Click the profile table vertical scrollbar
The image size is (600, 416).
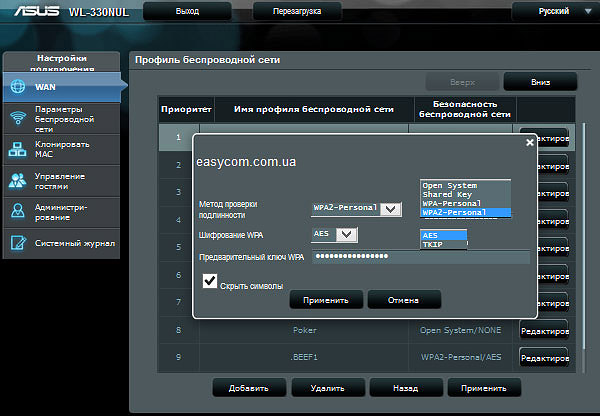584,235
